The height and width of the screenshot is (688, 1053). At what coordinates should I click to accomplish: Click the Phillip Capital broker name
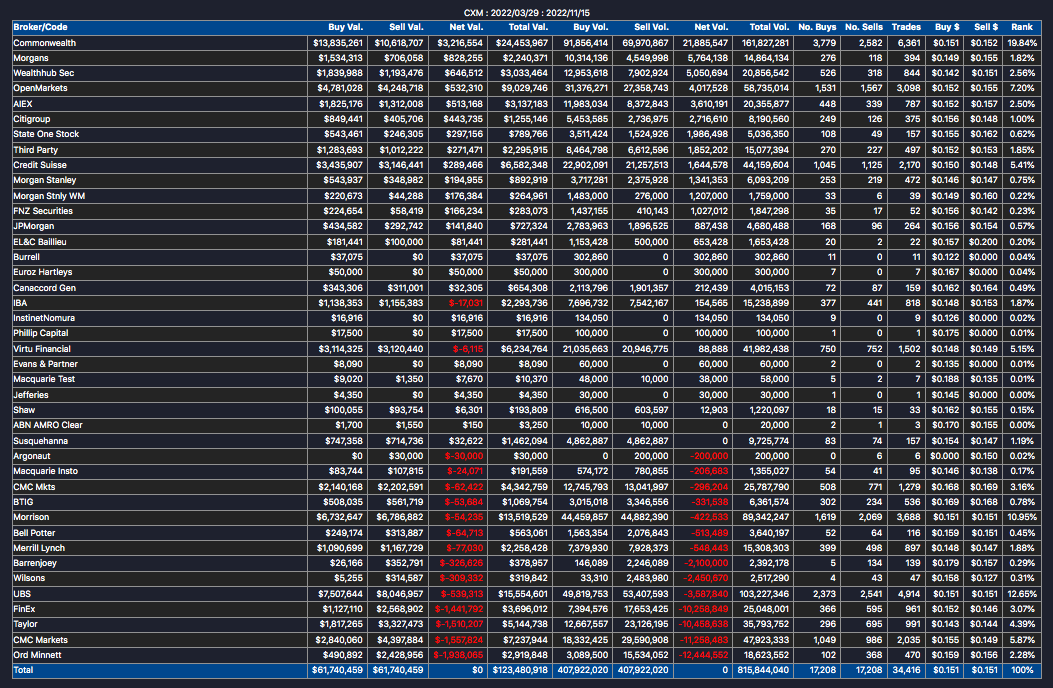(40, 333)
